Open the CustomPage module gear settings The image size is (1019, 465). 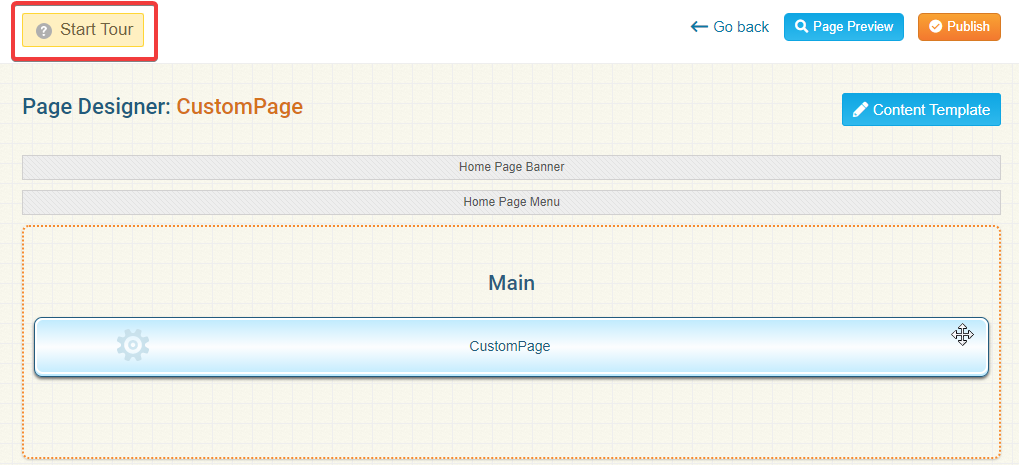pos(132,345)
